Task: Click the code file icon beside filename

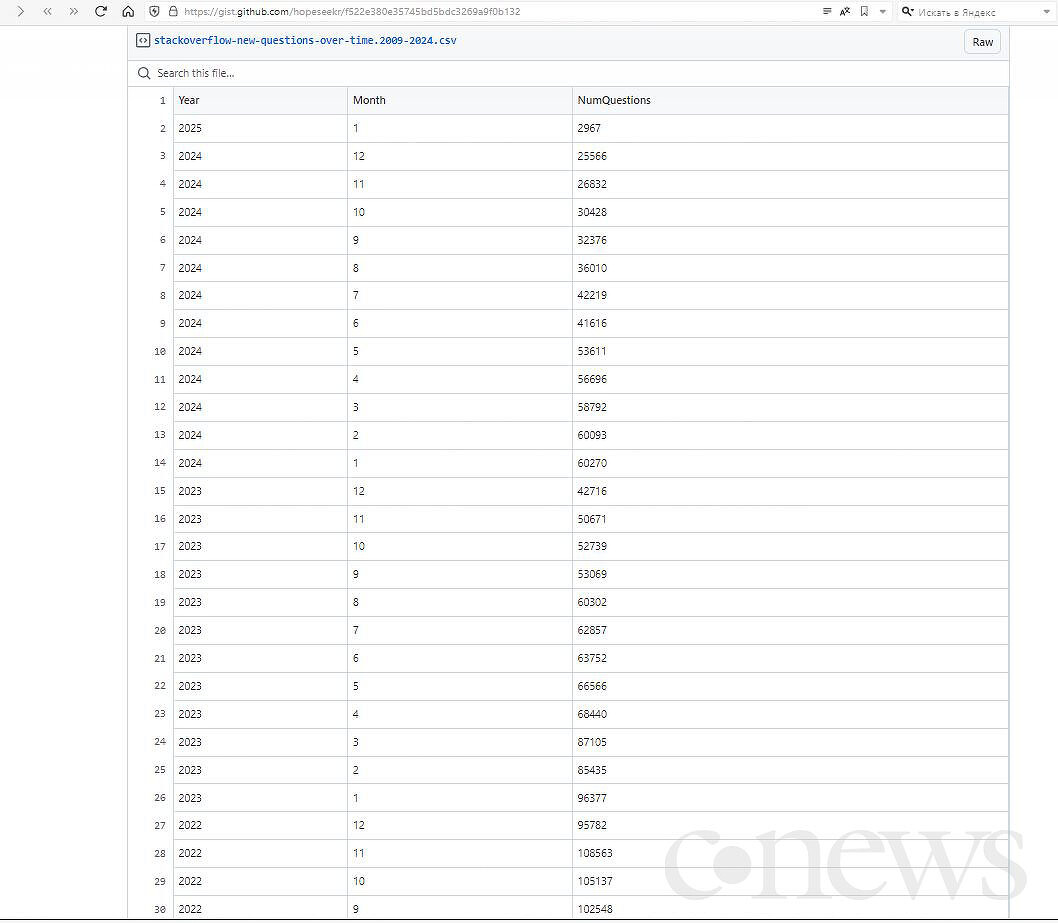Action: coord(143,41)
